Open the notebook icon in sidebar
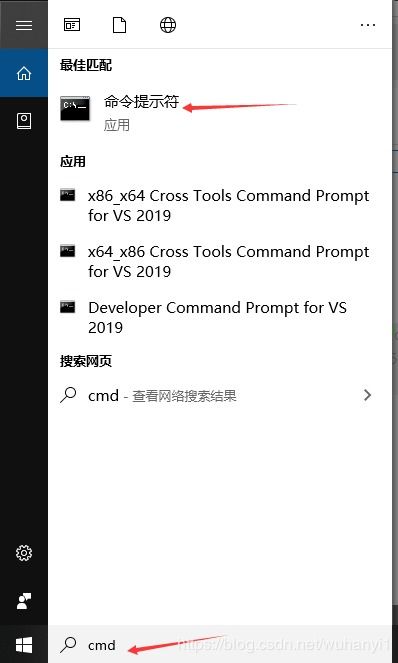Viewport: 398px width, 663px height. pos(24,121)
